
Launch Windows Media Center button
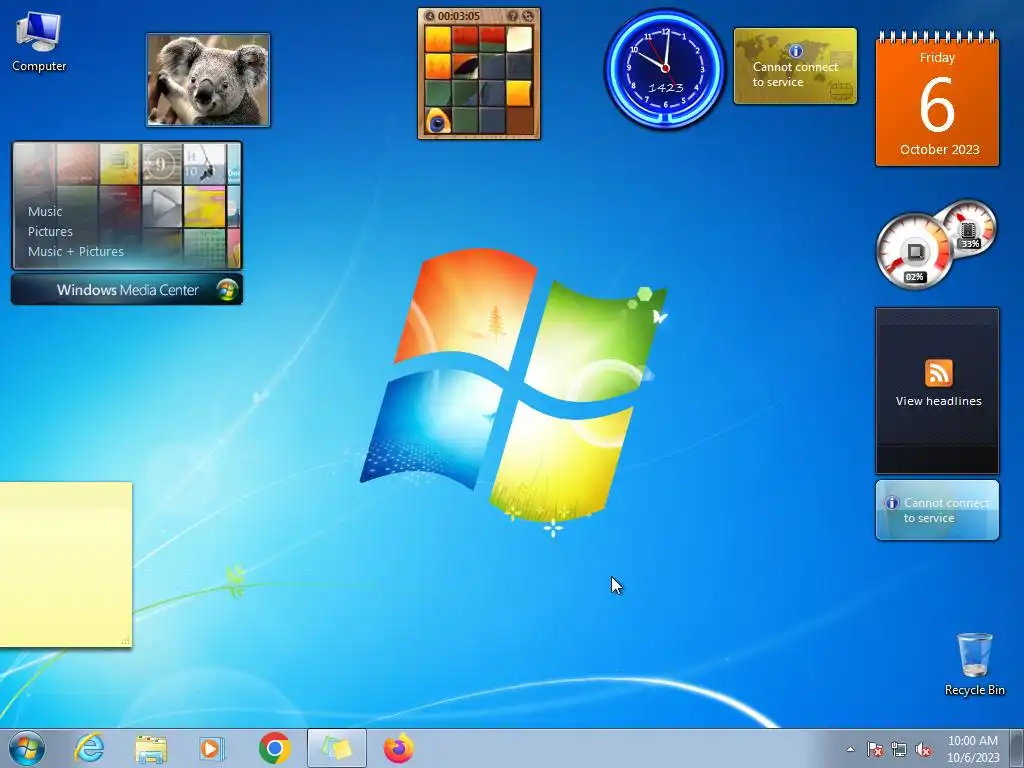pyautogui.click(x=127, y=290)
